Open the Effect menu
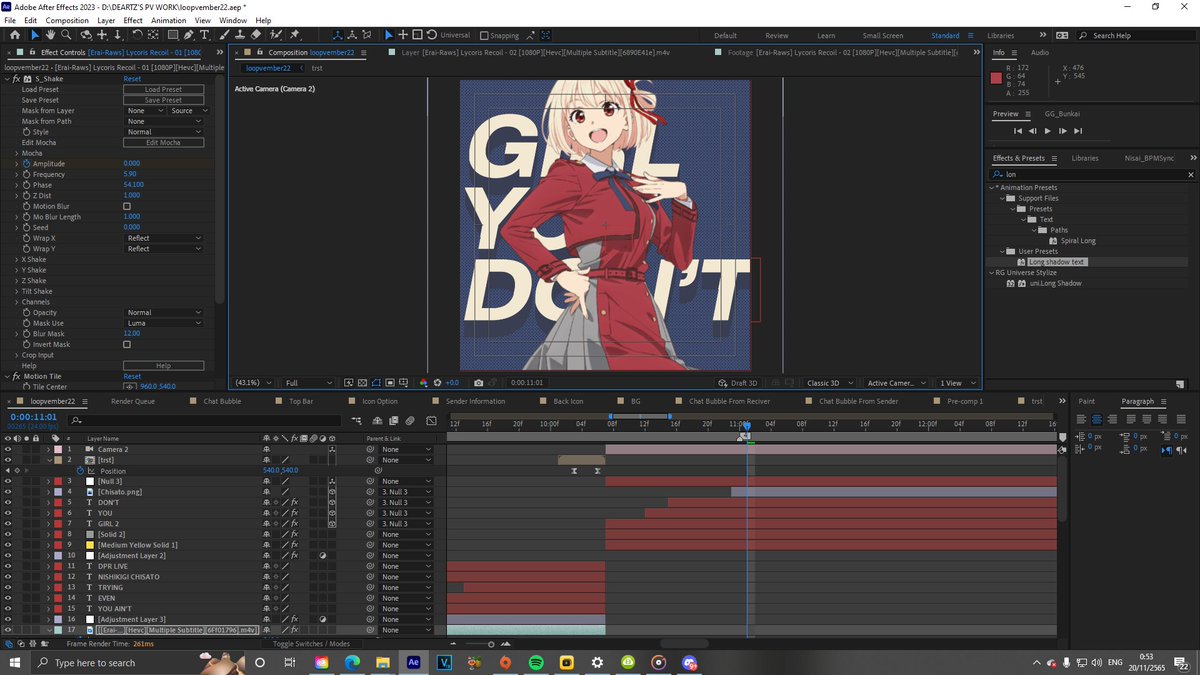This screenshot has height=675, width=1200. [x=133, y=20]
